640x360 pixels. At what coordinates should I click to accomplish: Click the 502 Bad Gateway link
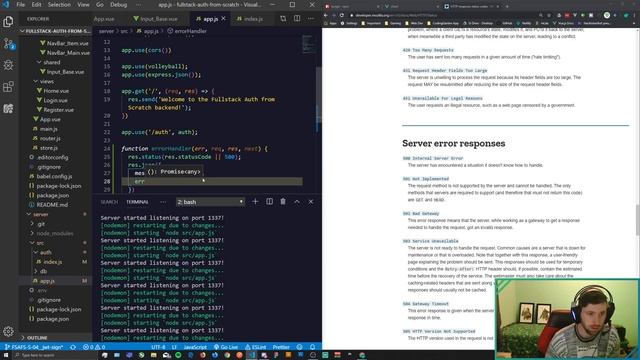pos(420,213)
